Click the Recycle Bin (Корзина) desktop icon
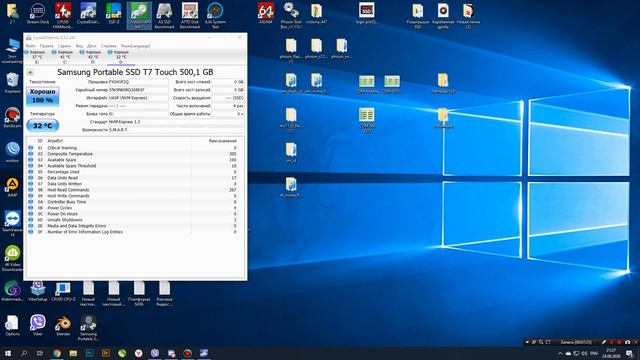Viewport: 640px width, 360px height. (12, 83)
